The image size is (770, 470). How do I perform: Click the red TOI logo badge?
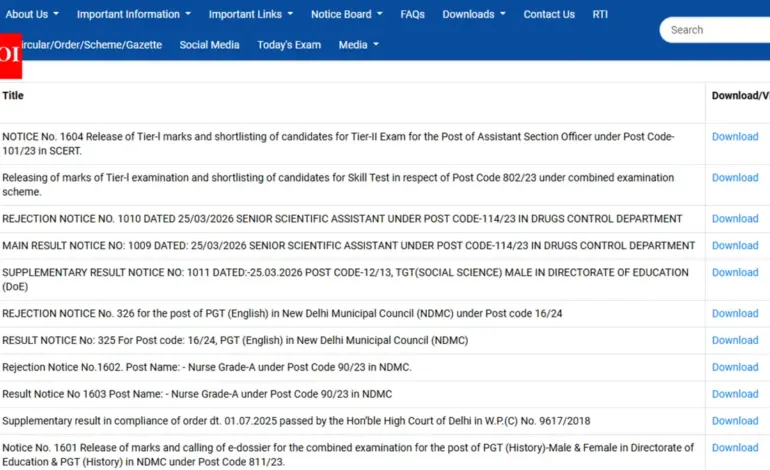tap(11, 55)
